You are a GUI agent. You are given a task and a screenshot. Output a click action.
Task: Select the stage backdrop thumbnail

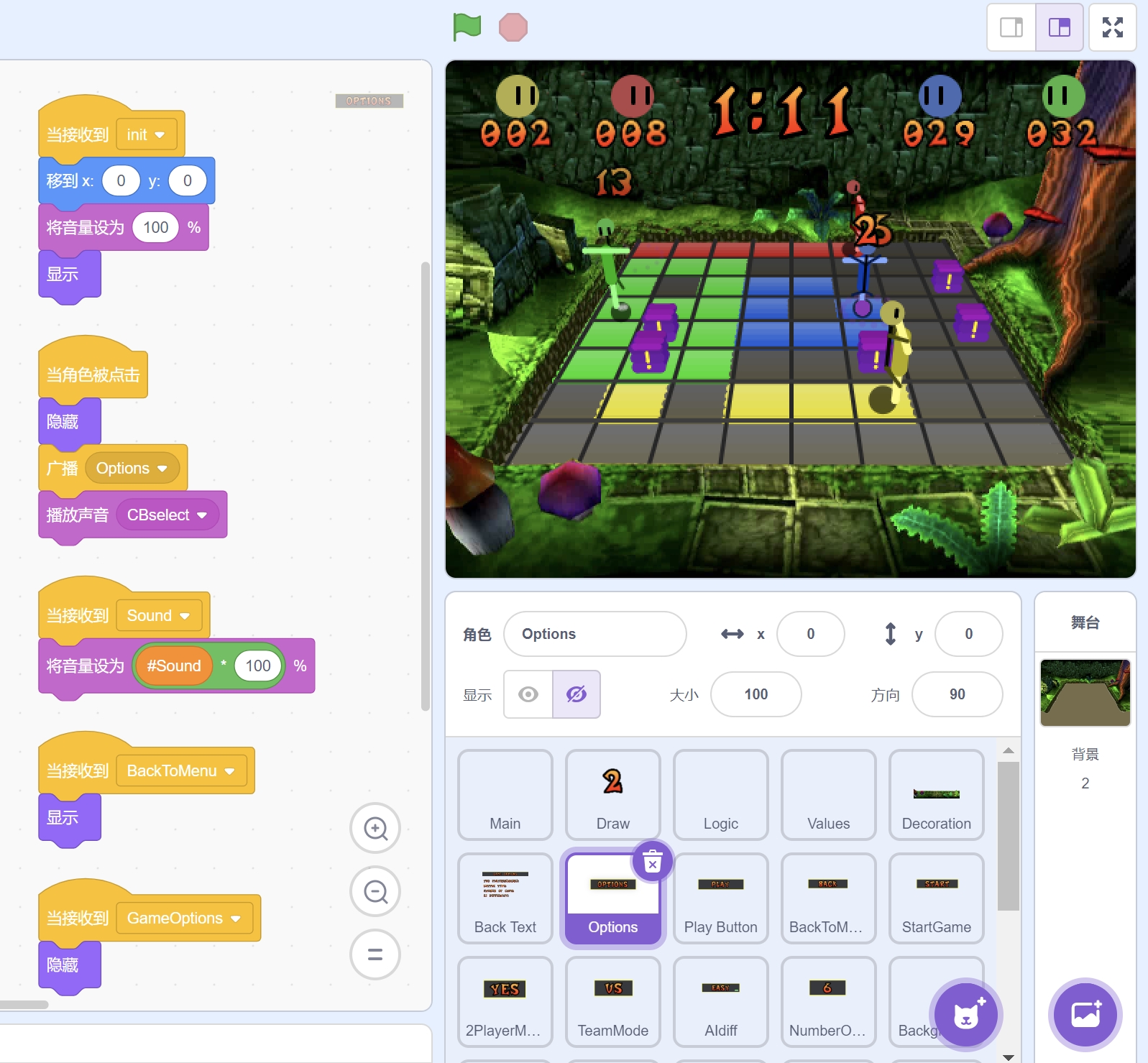(1085, 693)
